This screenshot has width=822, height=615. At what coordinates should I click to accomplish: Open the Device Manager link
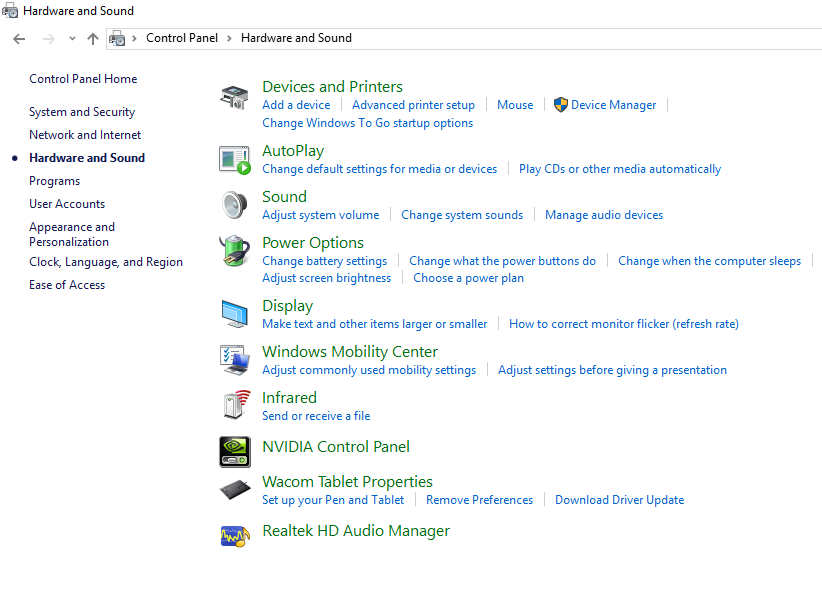613,105
